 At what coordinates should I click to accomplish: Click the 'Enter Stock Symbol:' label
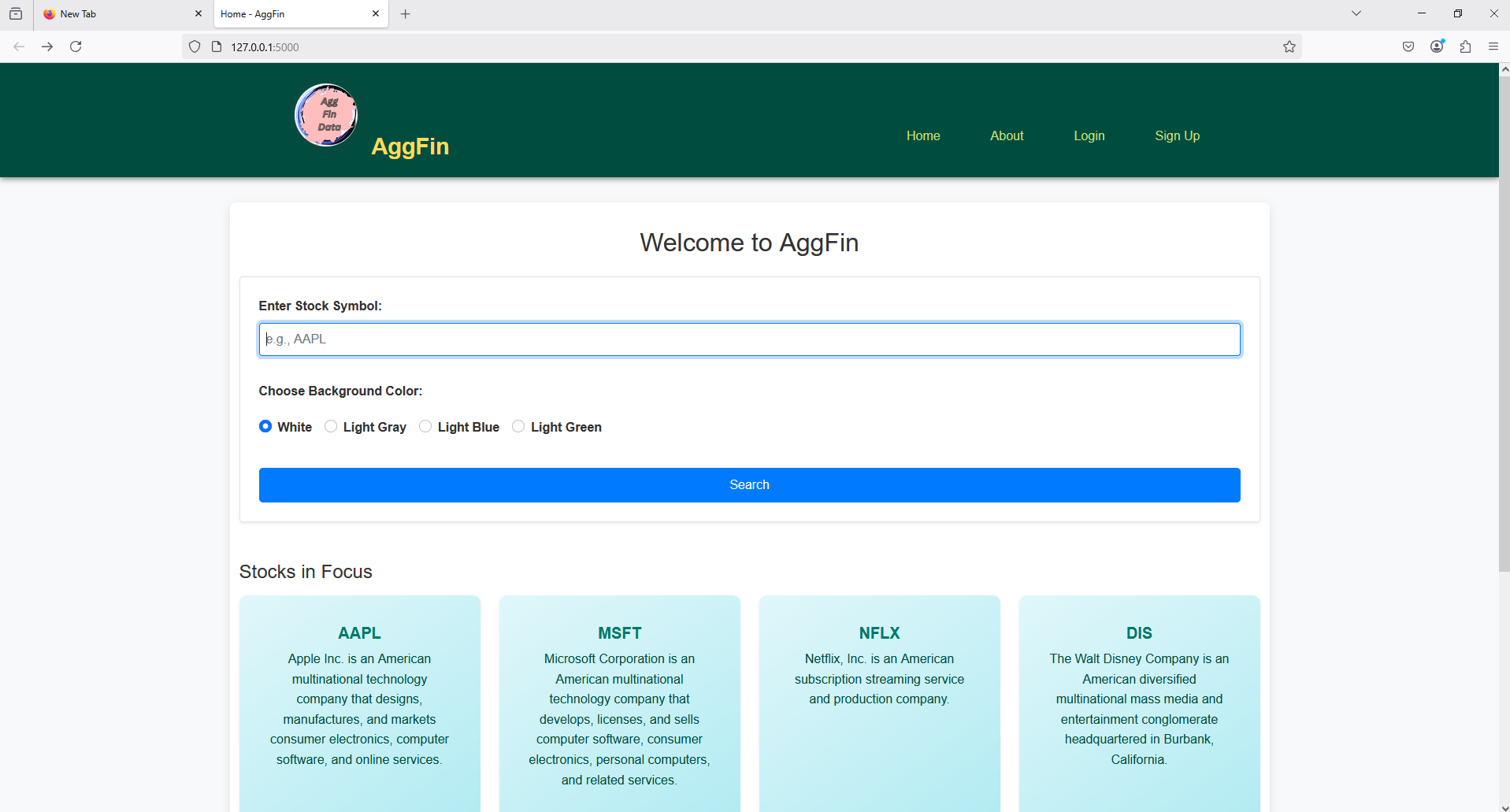coord(320,306)
